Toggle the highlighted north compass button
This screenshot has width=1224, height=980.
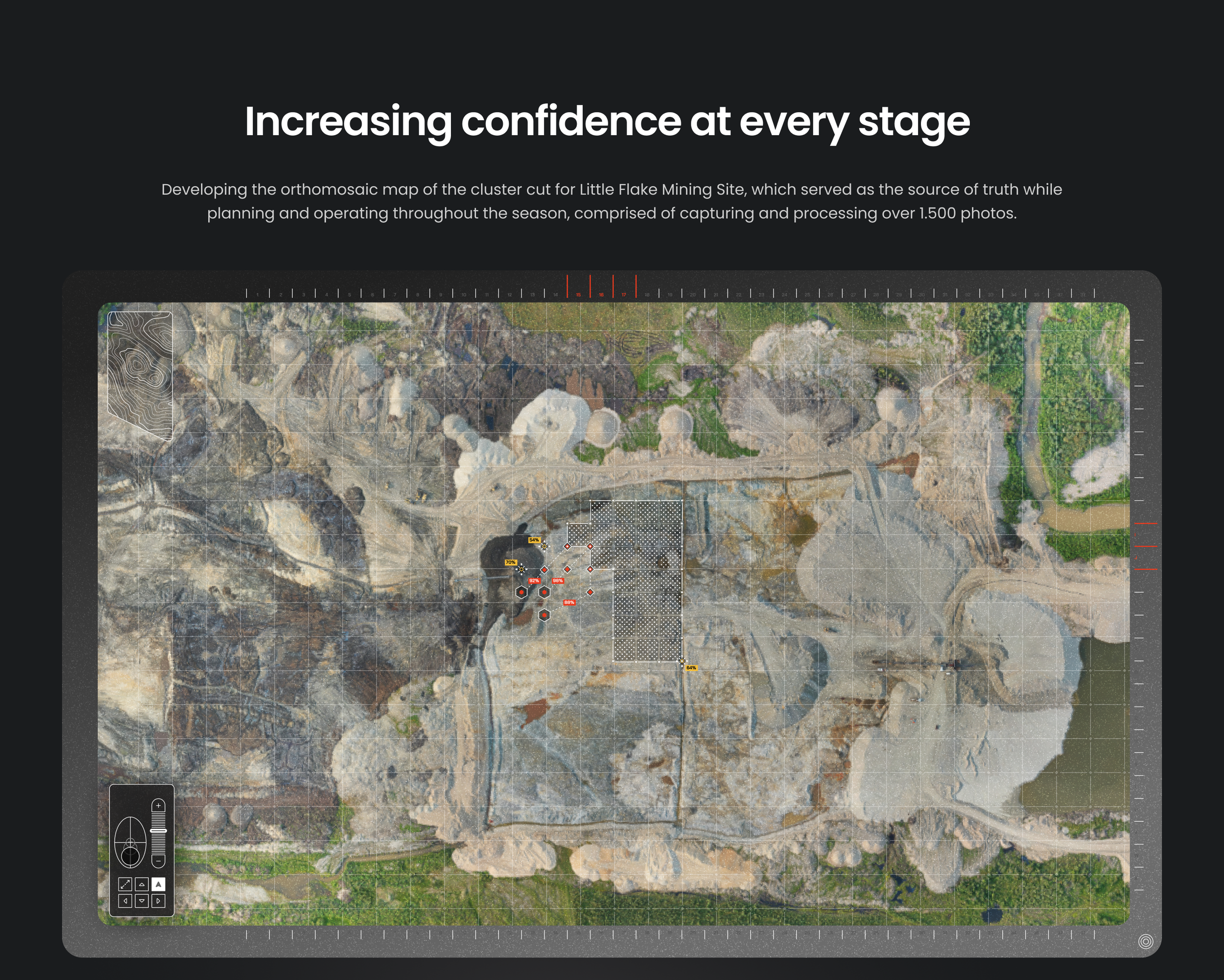coord(159,884)
